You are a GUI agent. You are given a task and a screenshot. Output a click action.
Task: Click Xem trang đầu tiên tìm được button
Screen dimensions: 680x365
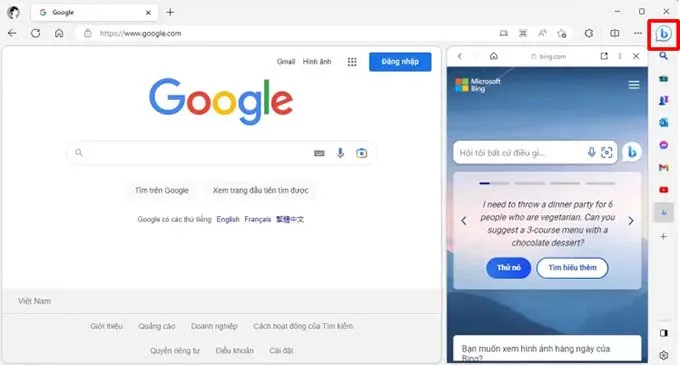[261, 190]
